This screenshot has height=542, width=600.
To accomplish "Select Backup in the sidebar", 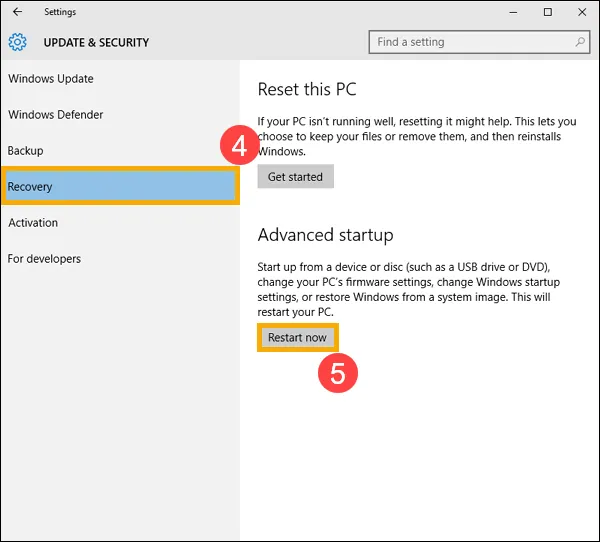I will pyautogui.click(x=25, y=151).
